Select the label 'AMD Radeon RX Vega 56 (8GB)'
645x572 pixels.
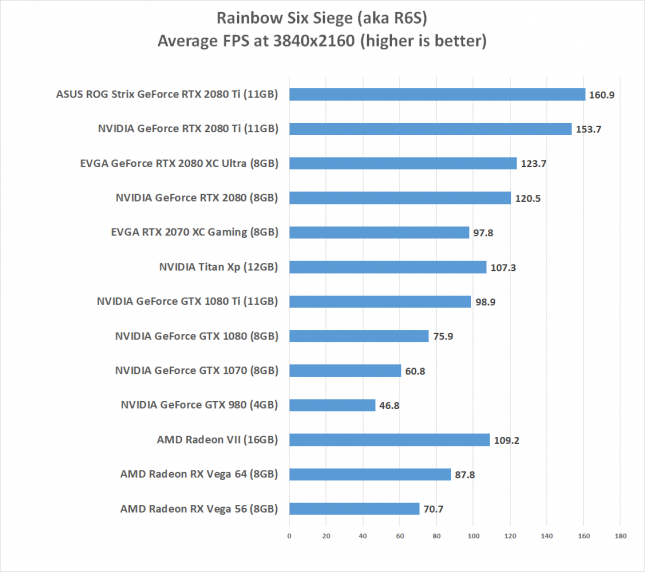point(199,509)
